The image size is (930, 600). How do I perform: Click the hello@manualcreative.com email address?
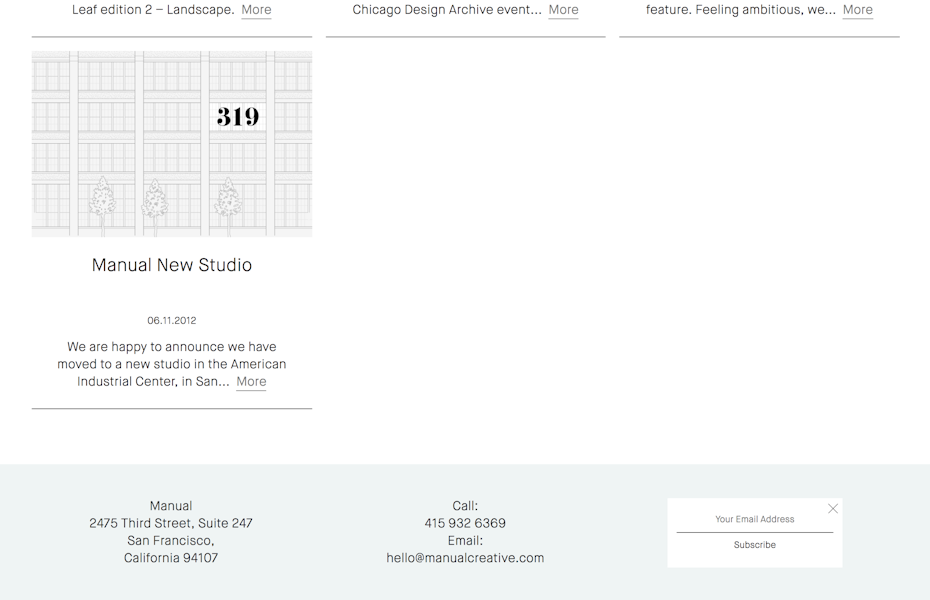[x=465, y=558]
